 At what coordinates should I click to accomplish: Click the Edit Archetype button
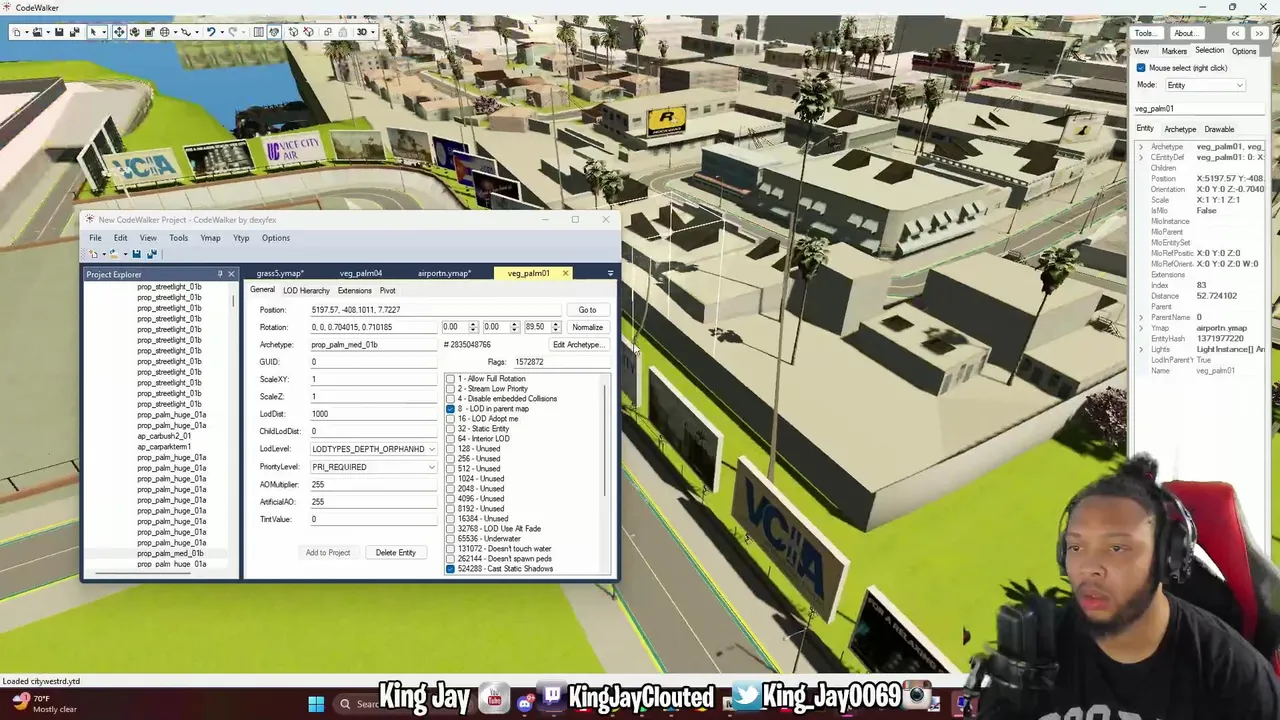[x=578, y=345]
